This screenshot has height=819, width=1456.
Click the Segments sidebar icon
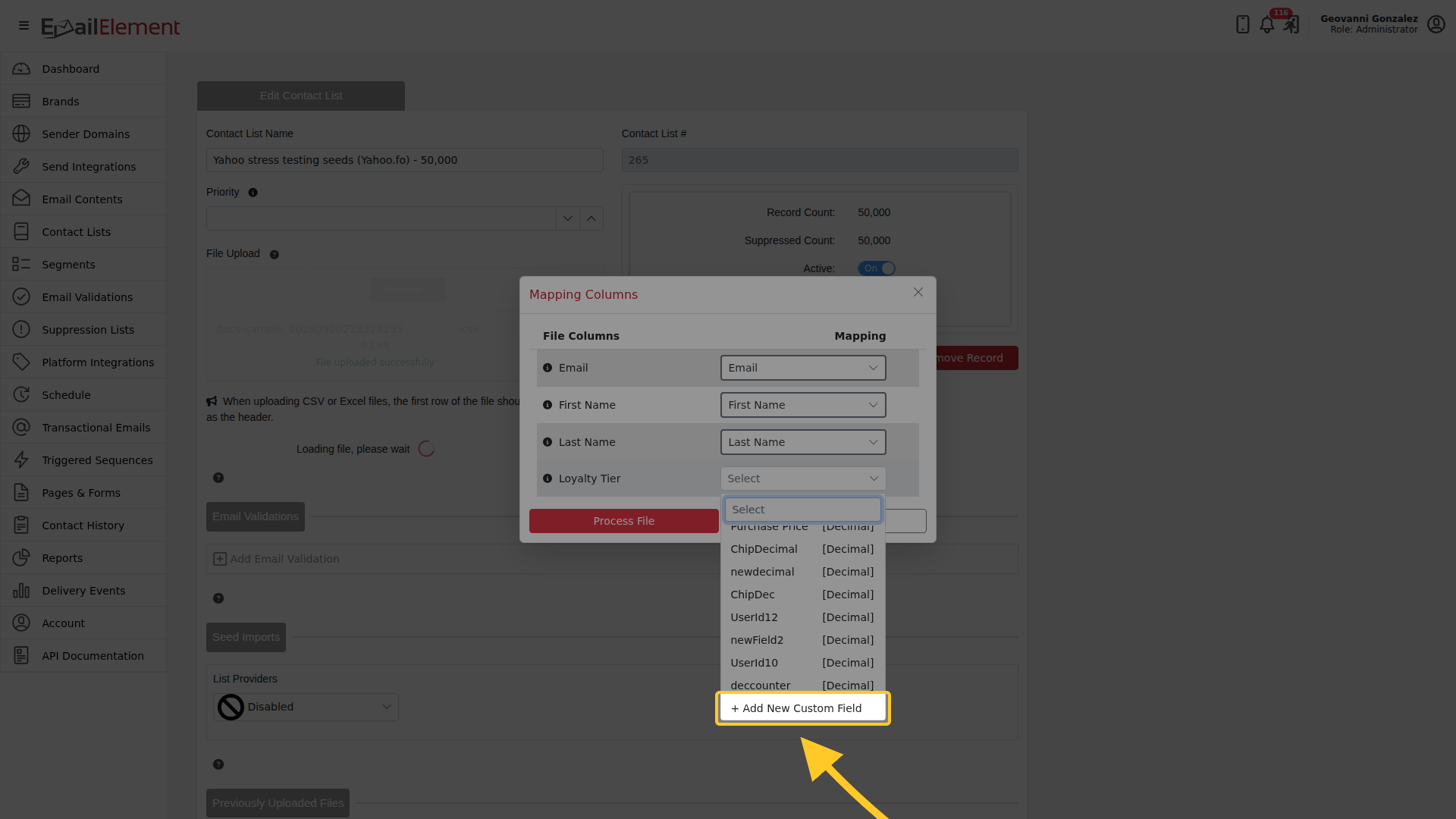tap(21, 265)
